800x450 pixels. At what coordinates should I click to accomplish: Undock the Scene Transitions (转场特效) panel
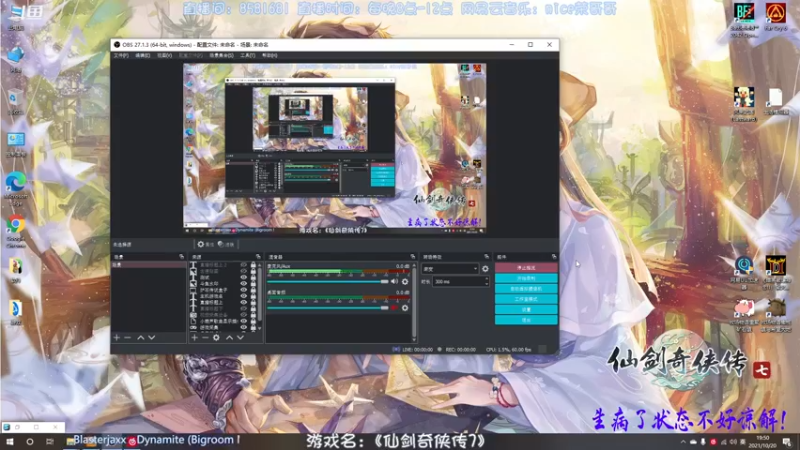pos(486,257)
